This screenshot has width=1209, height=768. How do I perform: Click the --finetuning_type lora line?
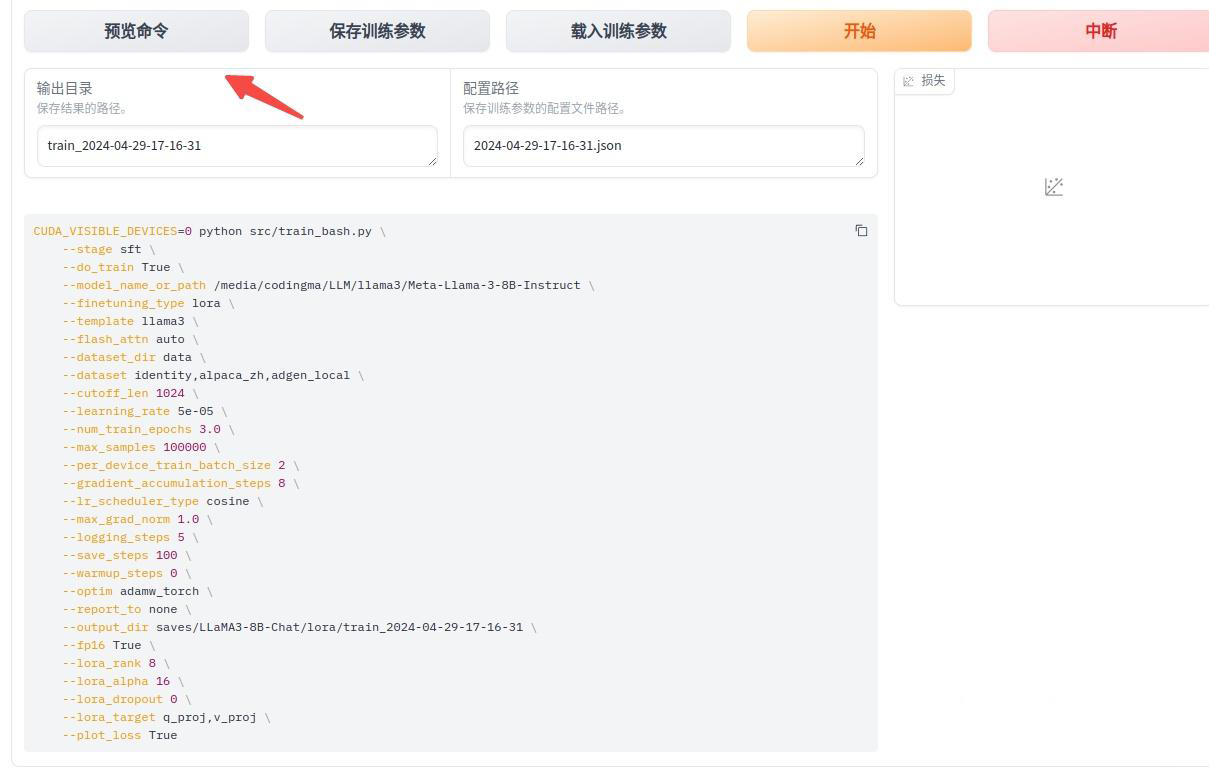pos(148,303)
